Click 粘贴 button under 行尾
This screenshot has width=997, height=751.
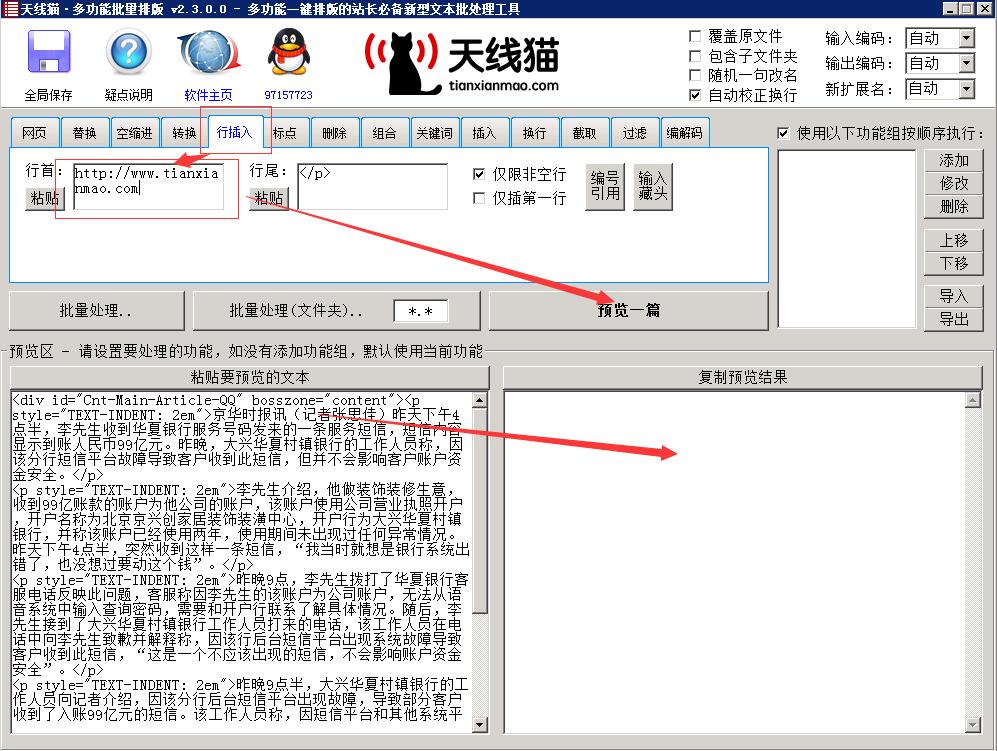(269, 198)
